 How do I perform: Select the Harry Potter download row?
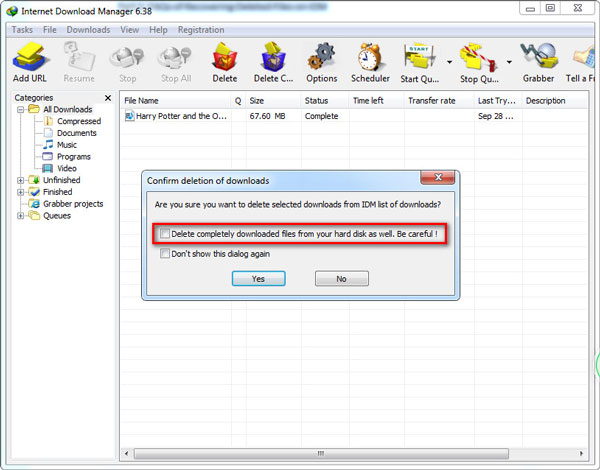[x=354, y=116]
